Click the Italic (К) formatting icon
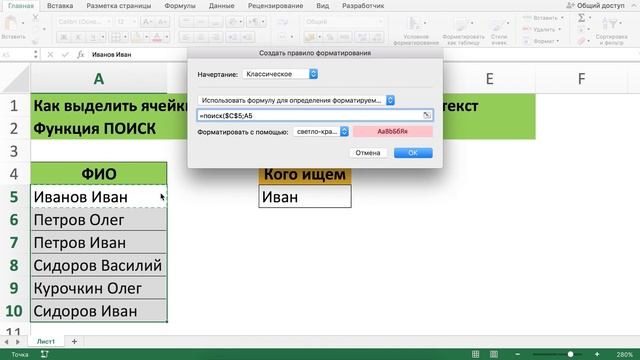Image resolution: width=640 pixels, height=360 pixels. coord(78,37)
